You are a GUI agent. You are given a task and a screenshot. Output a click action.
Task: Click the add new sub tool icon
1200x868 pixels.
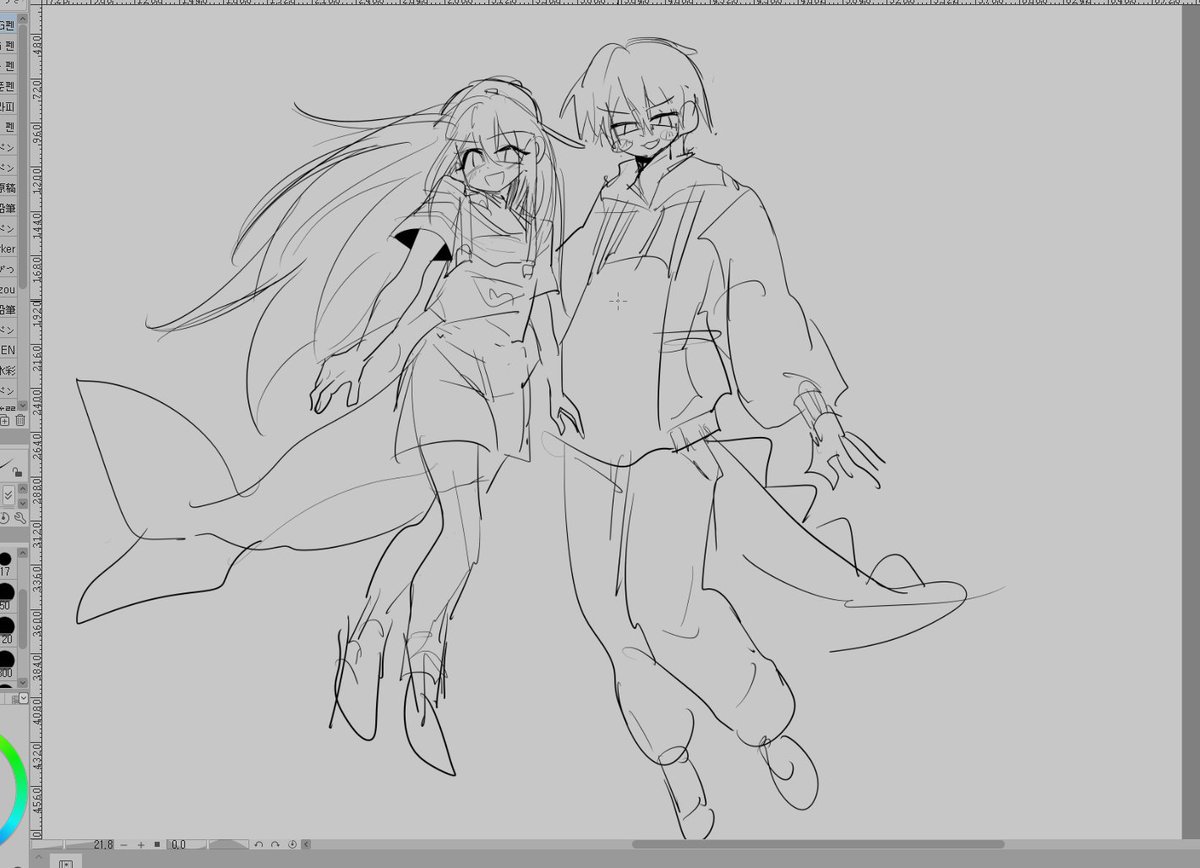(4, 421)
